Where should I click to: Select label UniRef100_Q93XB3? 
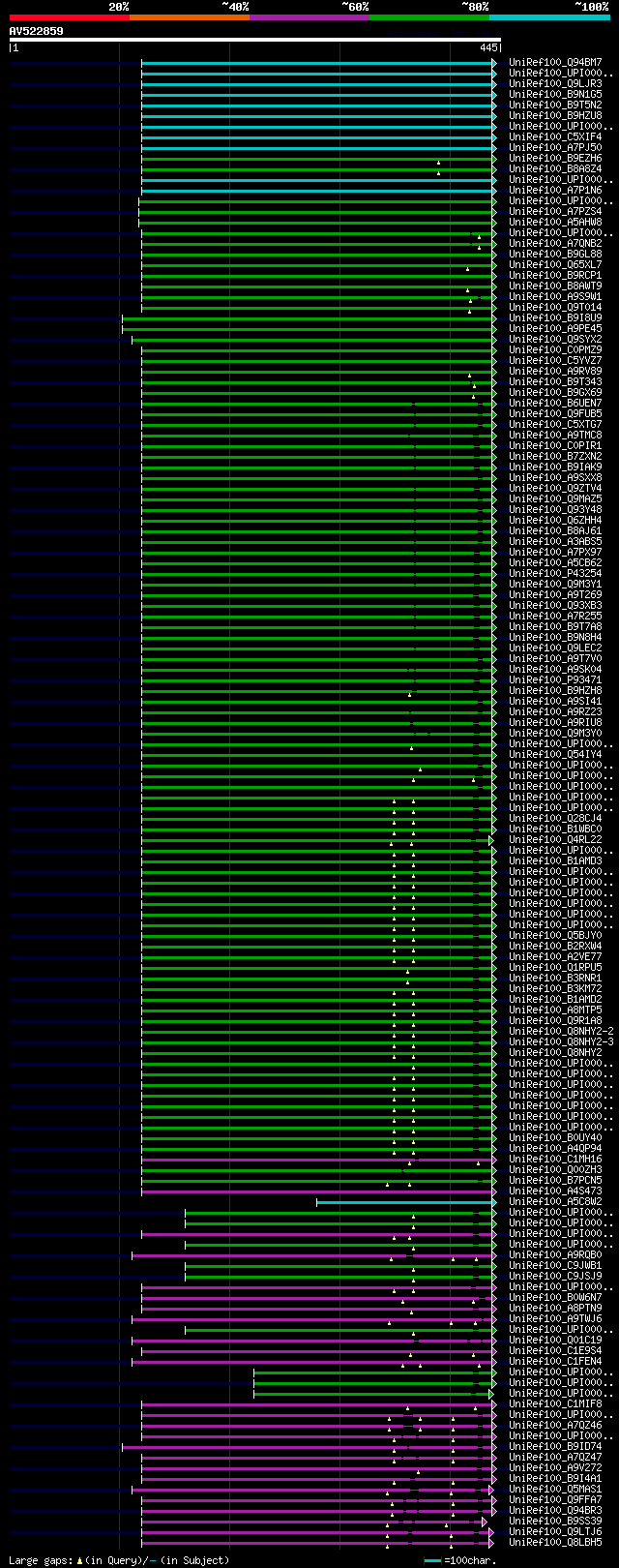[x=555, y=606]
